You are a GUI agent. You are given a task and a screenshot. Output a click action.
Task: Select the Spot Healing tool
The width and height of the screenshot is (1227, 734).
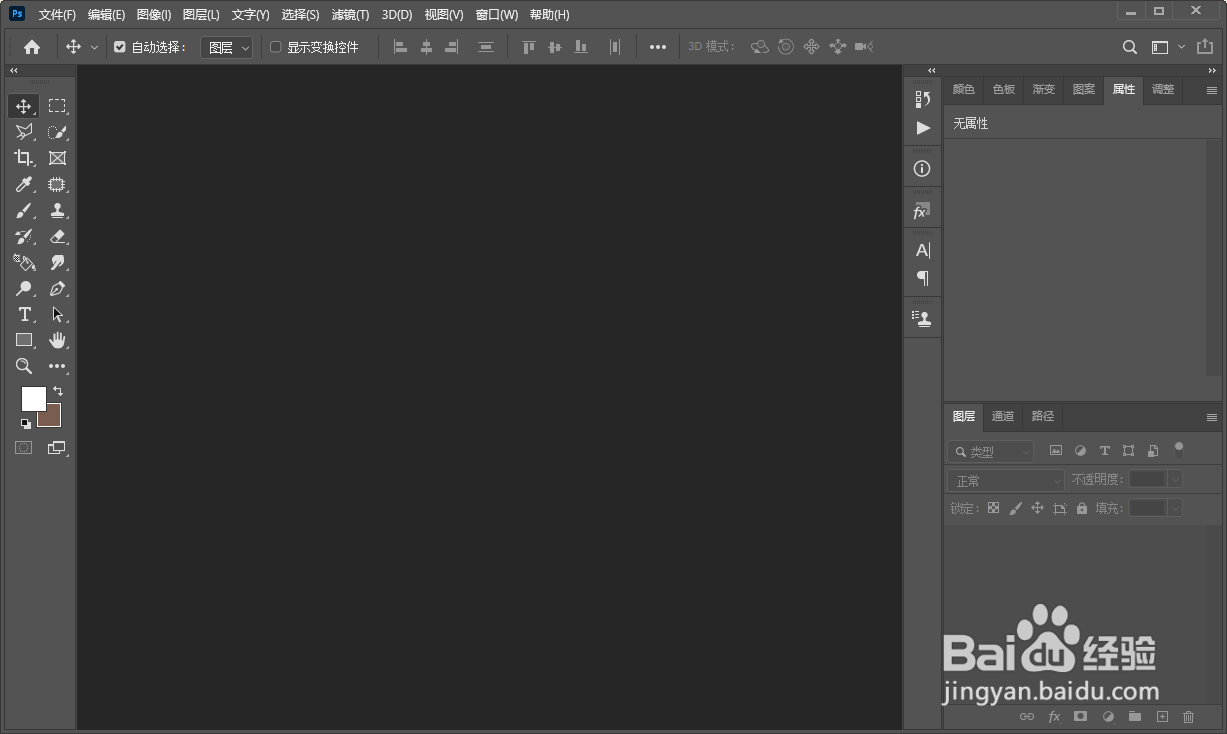pos(58,184)
